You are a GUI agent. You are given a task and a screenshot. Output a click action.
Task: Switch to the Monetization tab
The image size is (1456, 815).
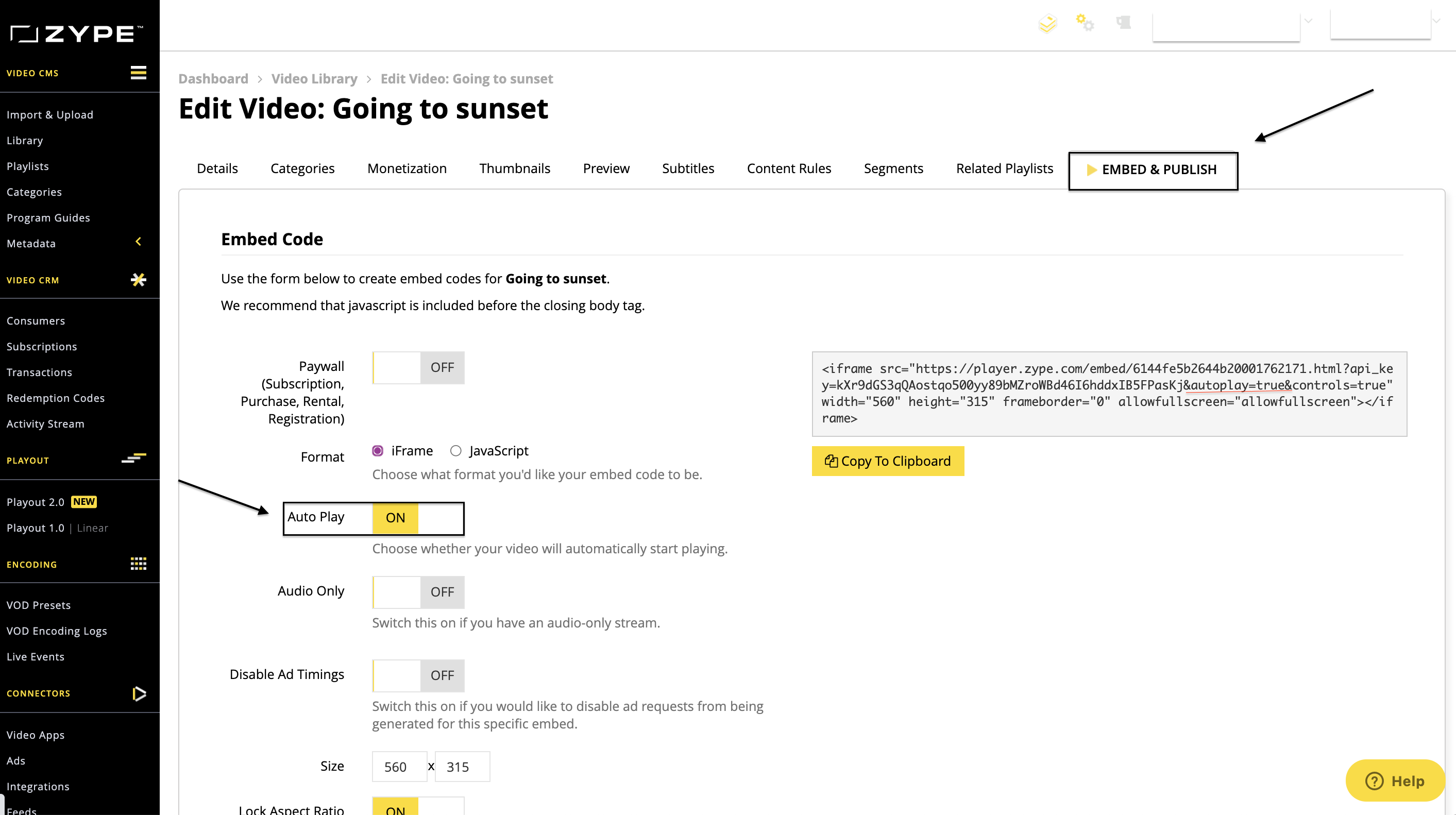(x=407, y=168)
